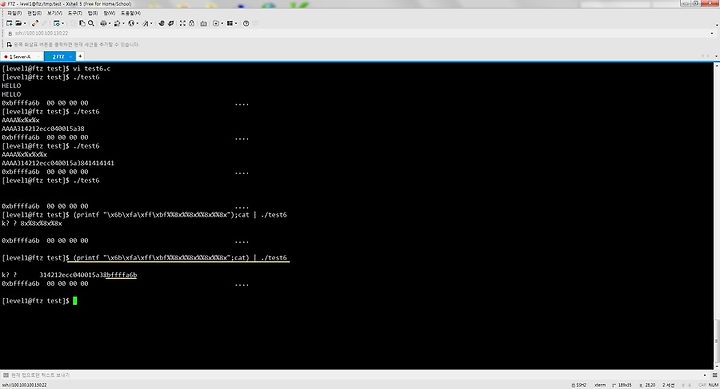720x389 pixels.
Task: Click the Find magnifier icon
Action: click(x=91, y=23)
